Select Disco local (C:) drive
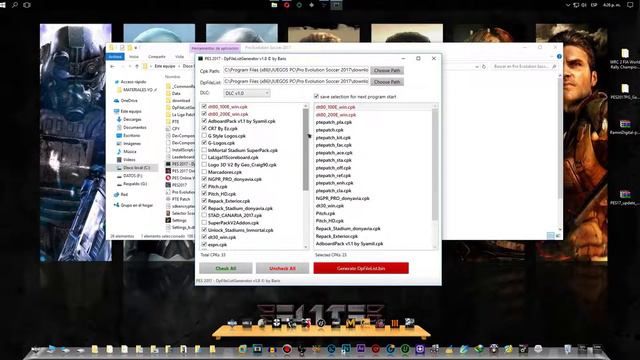 136,168
